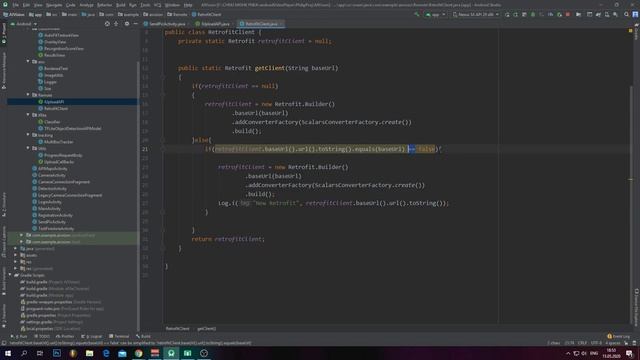Expand the assets folder

[16, 255]
